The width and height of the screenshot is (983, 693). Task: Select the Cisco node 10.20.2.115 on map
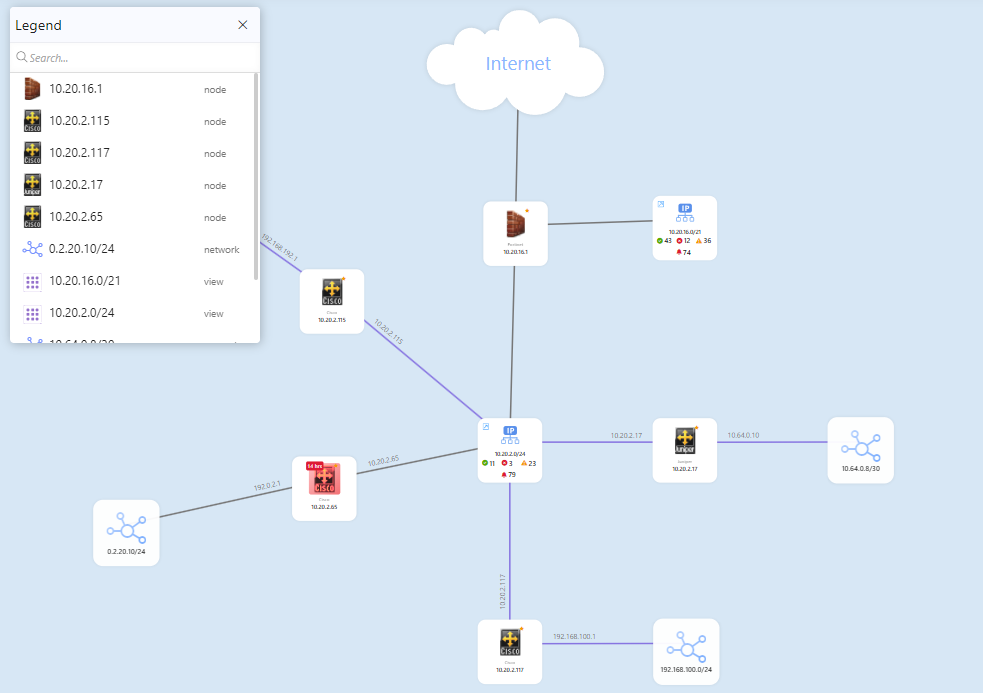pyautogui.click(x=332, y=301)
